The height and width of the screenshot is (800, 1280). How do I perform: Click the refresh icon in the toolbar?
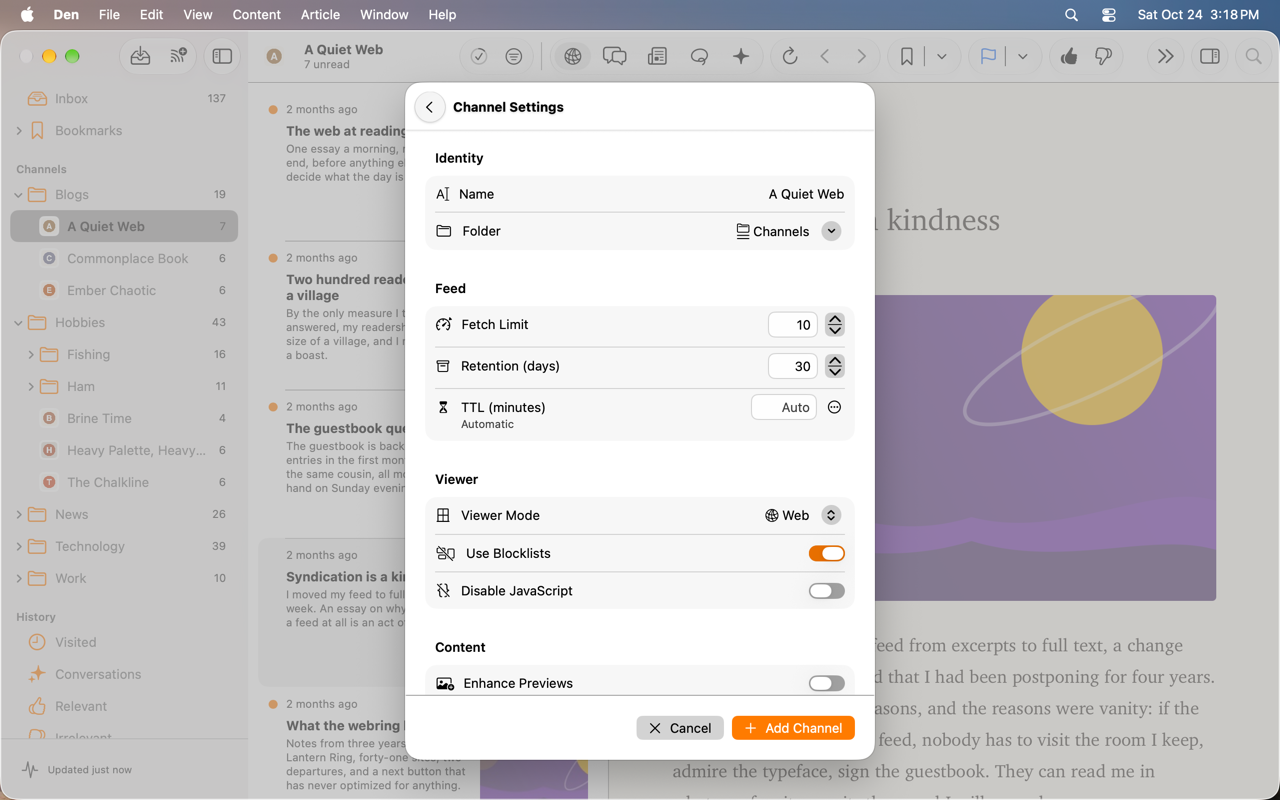click(790, 57)
